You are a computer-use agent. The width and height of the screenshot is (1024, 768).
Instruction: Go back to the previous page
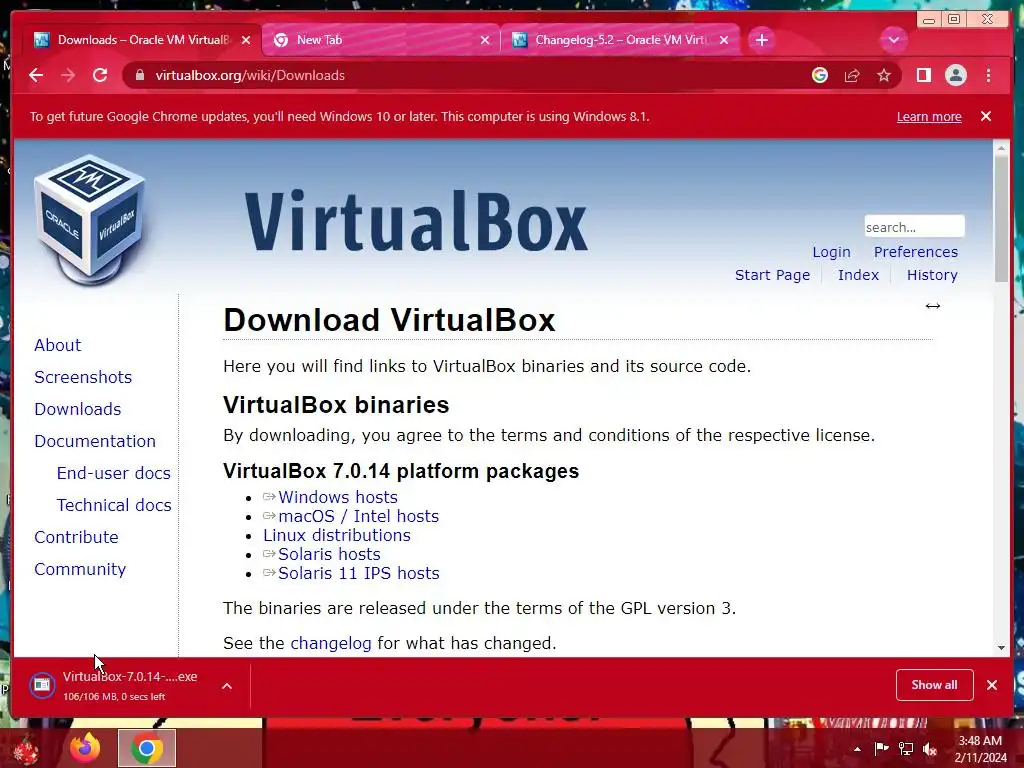(36, 76)
